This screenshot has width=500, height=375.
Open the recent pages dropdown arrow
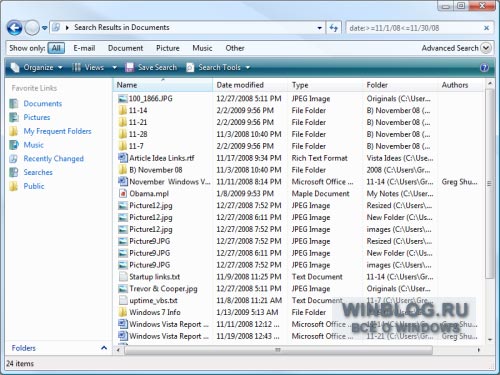[x=45, y=28]
